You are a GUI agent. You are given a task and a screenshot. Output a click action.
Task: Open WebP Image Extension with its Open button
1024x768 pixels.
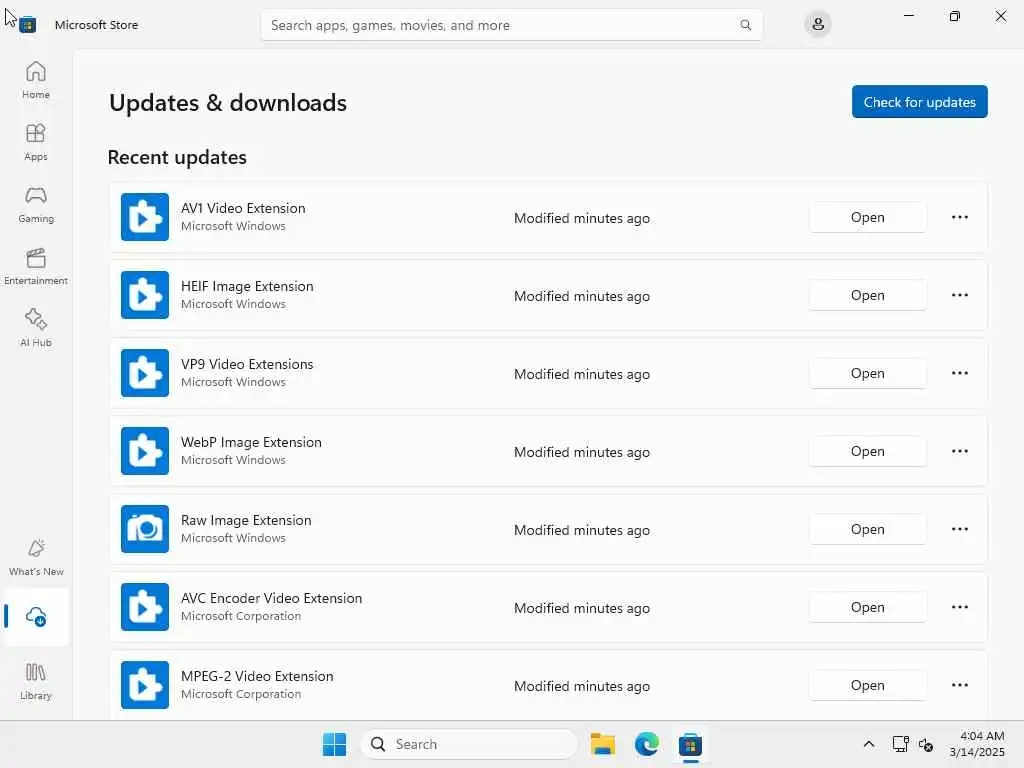[867, 451]
